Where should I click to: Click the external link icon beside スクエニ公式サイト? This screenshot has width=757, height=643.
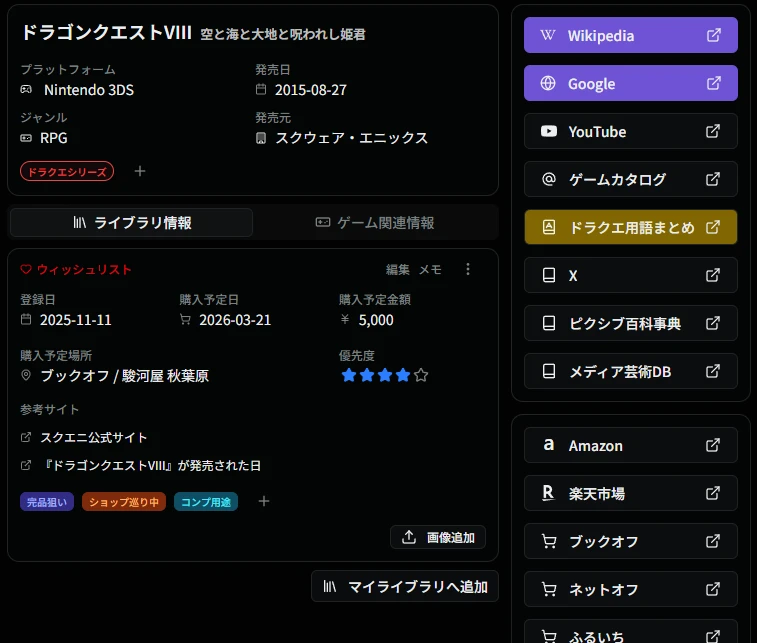pos(26,437)
